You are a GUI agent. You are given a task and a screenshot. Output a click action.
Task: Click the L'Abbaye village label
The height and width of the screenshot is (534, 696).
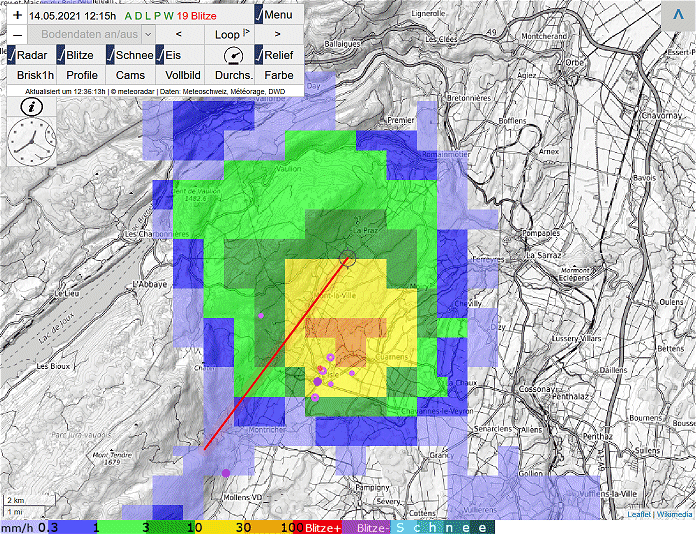tap(150, 284)
